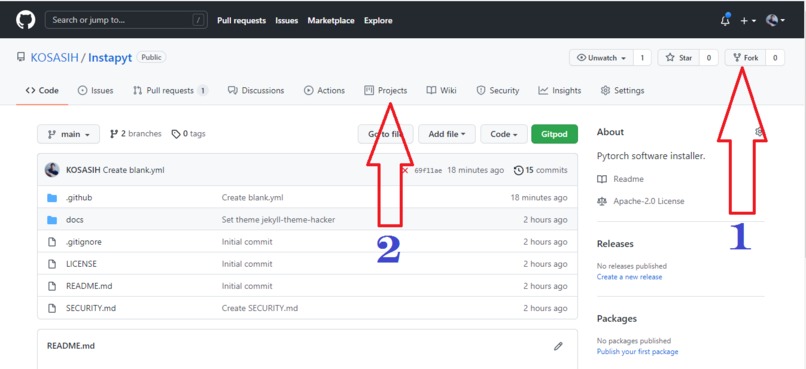This screenshot has height=369, width=806.
Task: Open the Projects tab
Action: 386,90
